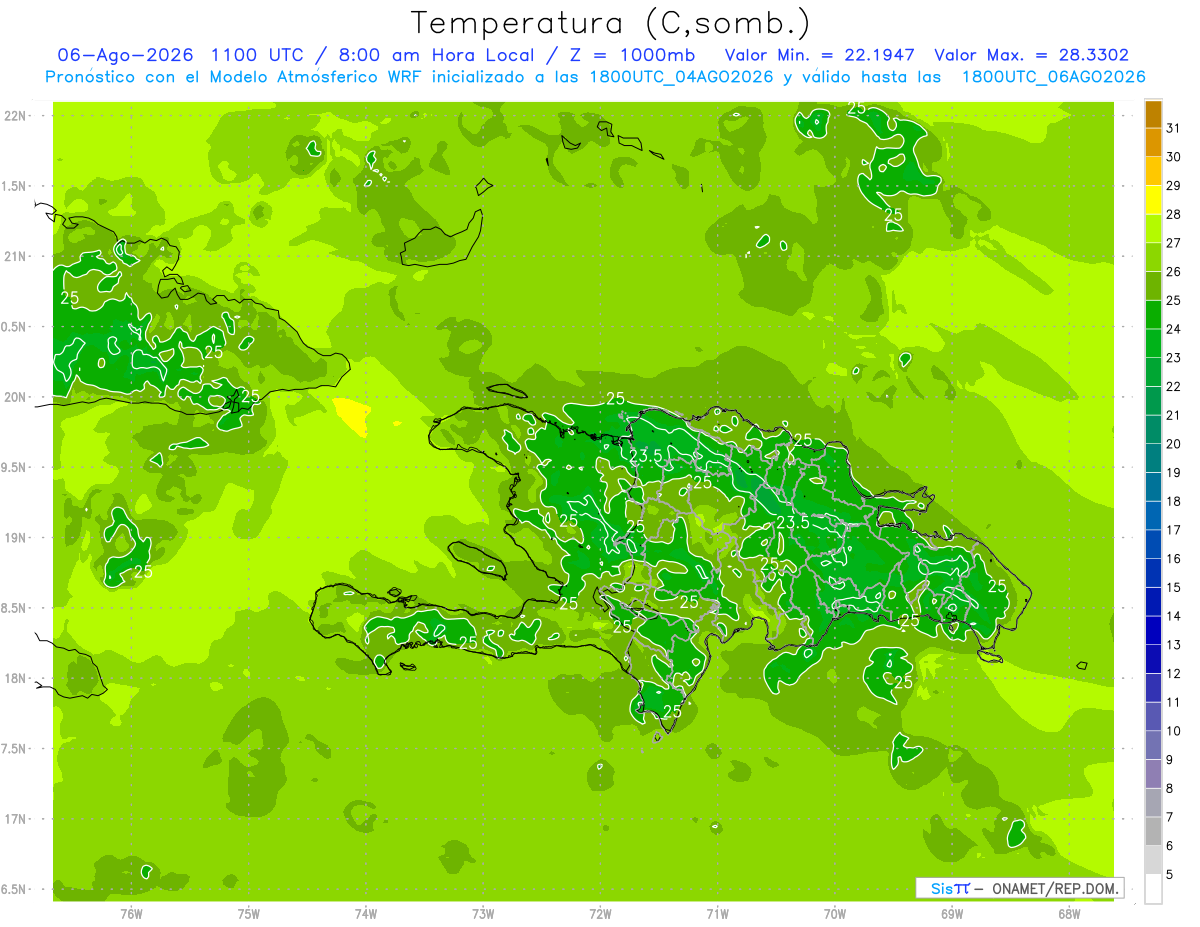
Task: Click the "71W" longitude label
Action: pyautogui.click(x=717, y=913)
